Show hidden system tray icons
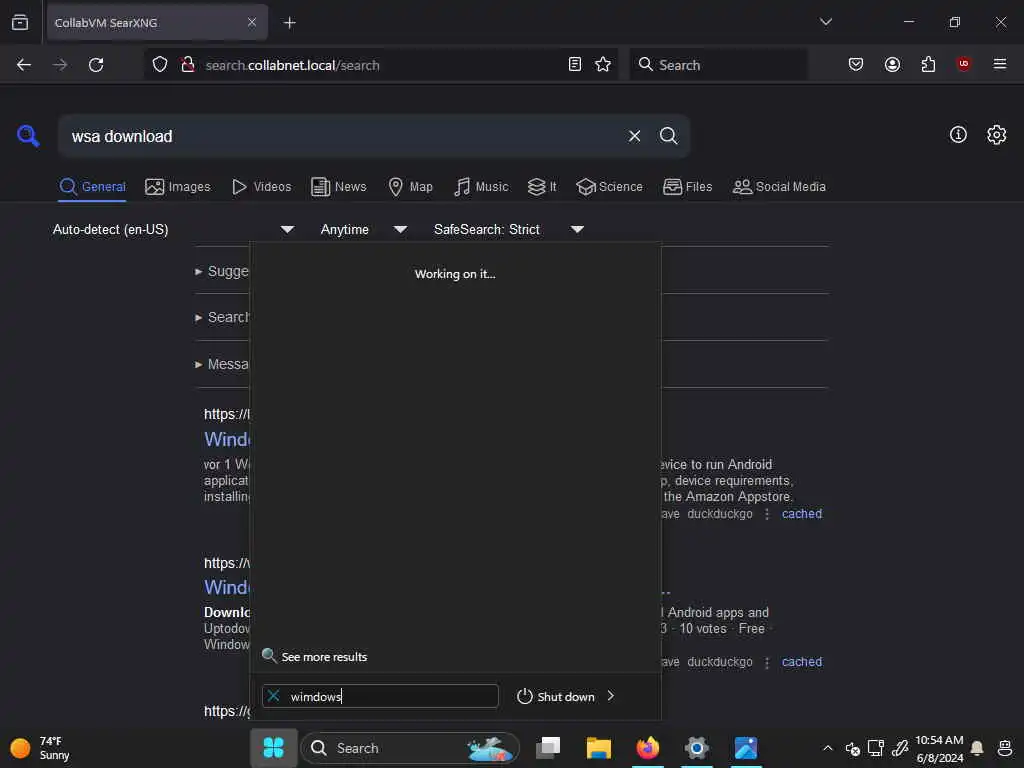This screenshot has height=768, width=1024. point(827,748)
